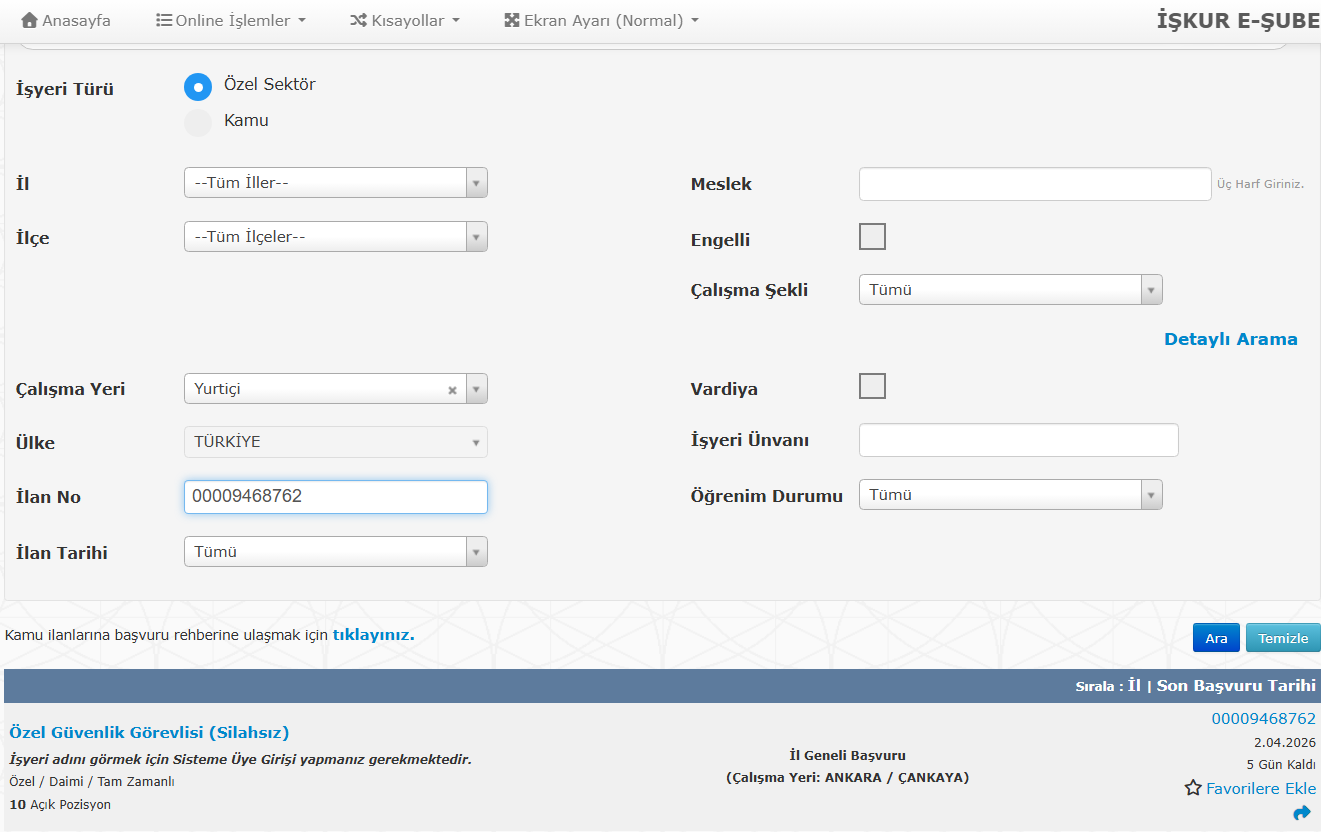Click the İlan No input field
This screenshot has height=832, width=1321.
click(x=336, y=497)
